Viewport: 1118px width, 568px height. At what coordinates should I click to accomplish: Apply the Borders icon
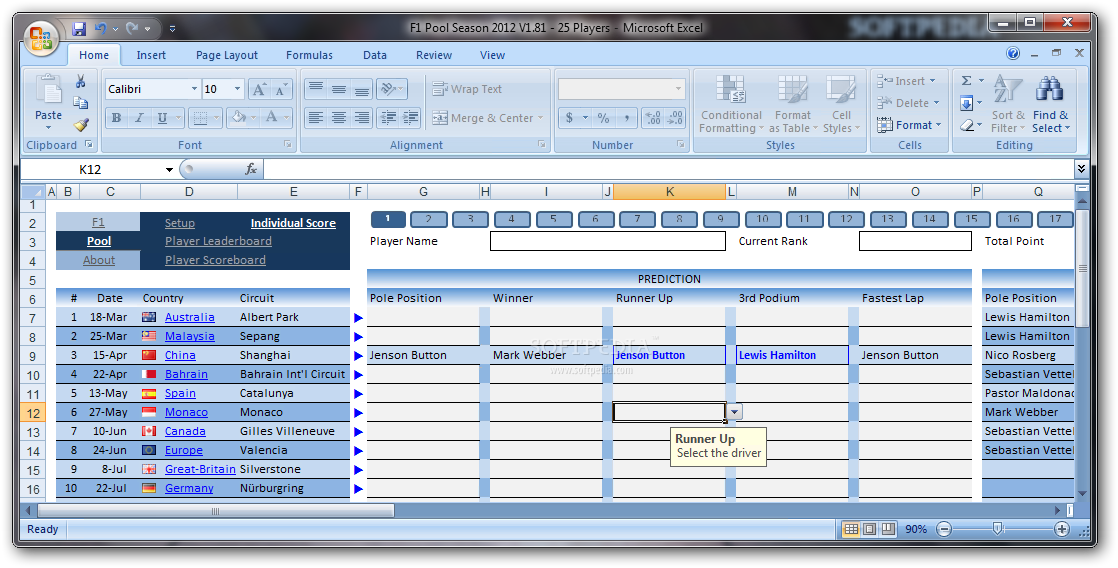[200, 118]
